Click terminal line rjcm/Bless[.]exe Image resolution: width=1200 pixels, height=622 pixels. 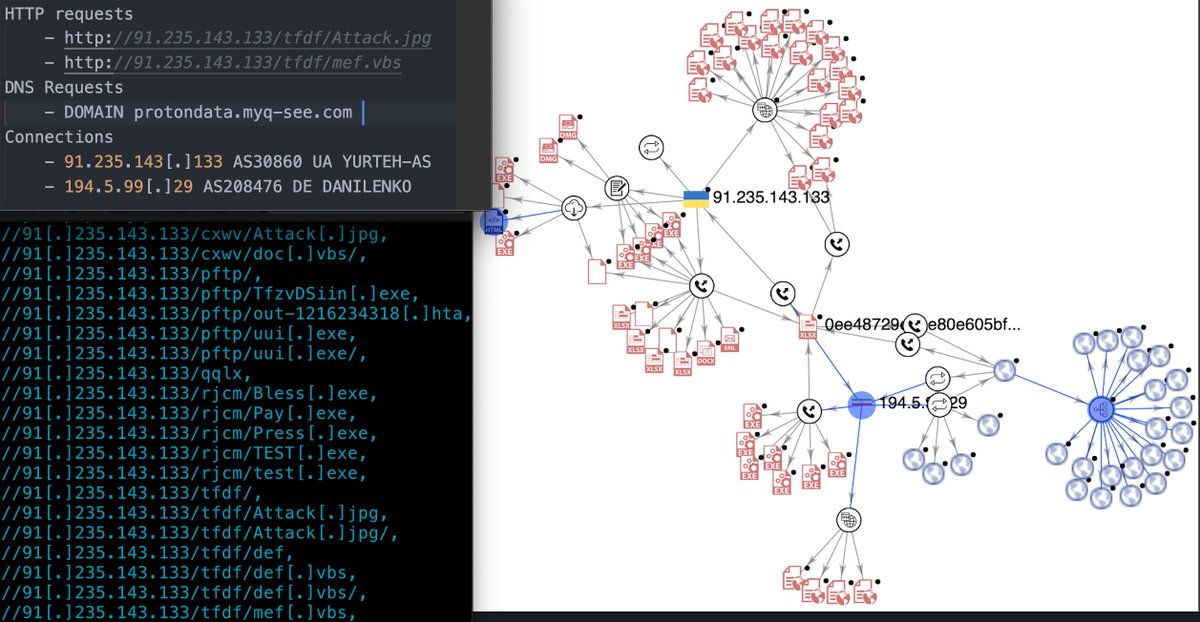190,394
